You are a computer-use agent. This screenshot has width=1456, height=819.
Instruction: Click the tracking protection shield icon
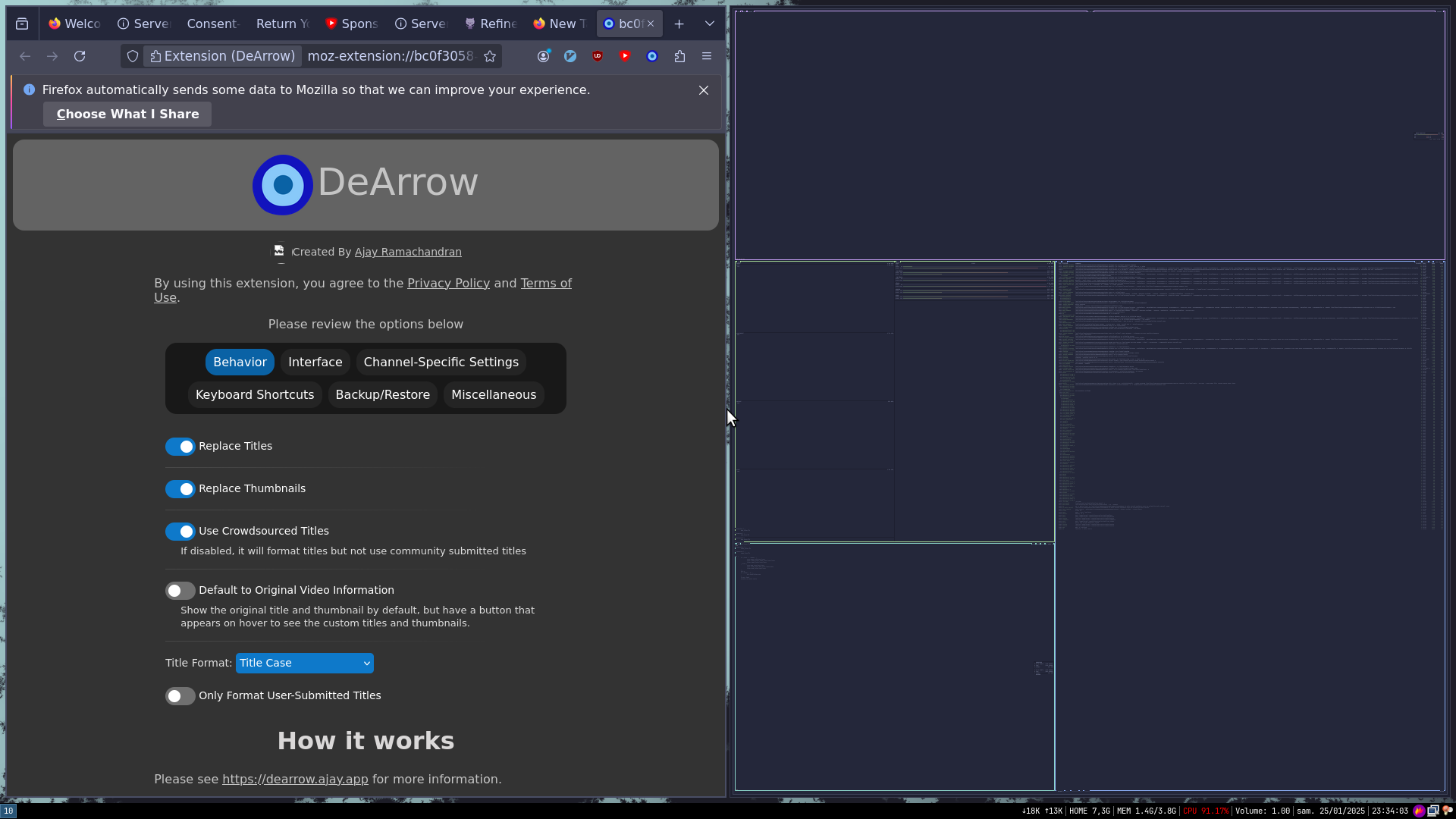pyautogui.click(x=133, y=56)
